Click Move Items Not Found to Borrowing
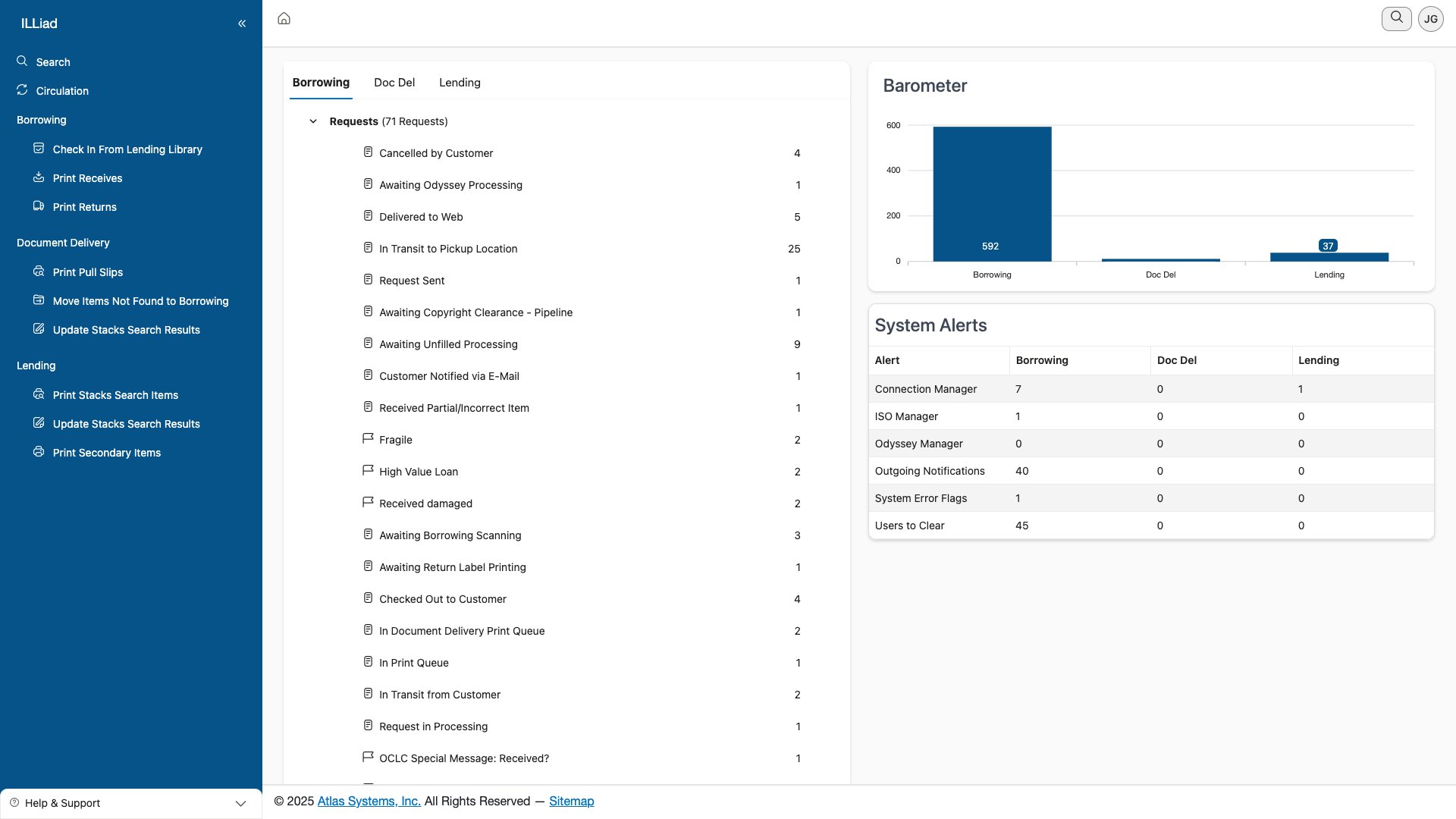This screenshot has width=1456, height=819. click(x=140, y=301)
